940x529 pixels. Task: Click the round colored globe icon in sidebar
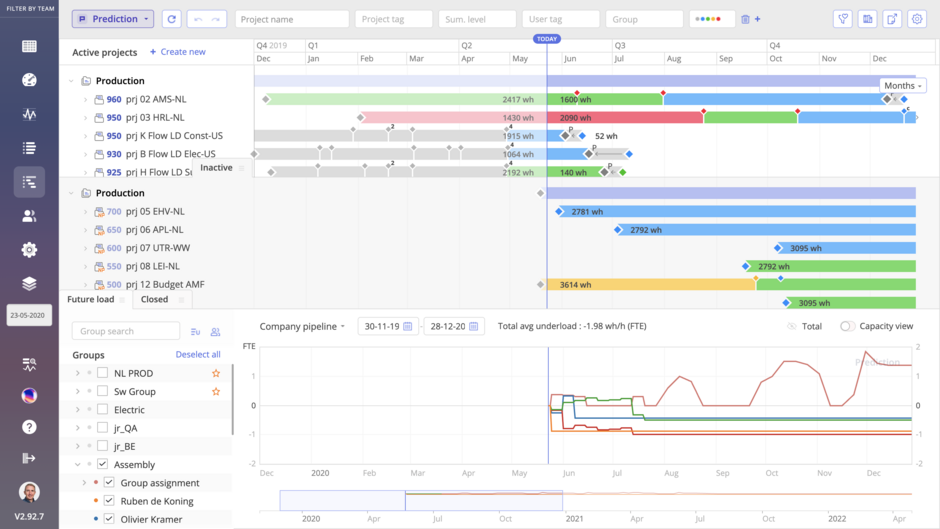pyautogui.click(x=29, y=395)
